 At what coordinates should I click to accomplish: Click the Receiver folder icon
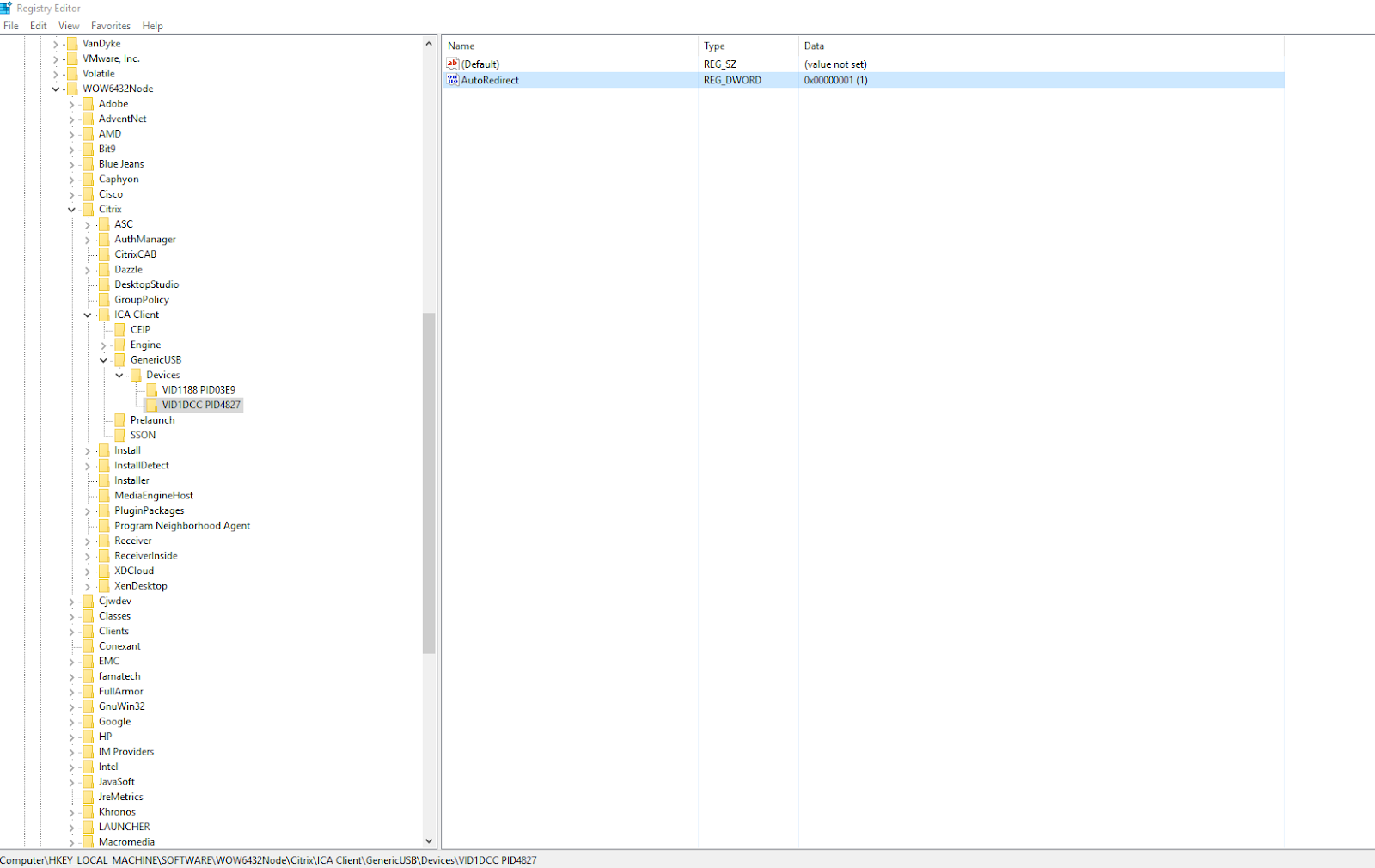pos(104,541)
